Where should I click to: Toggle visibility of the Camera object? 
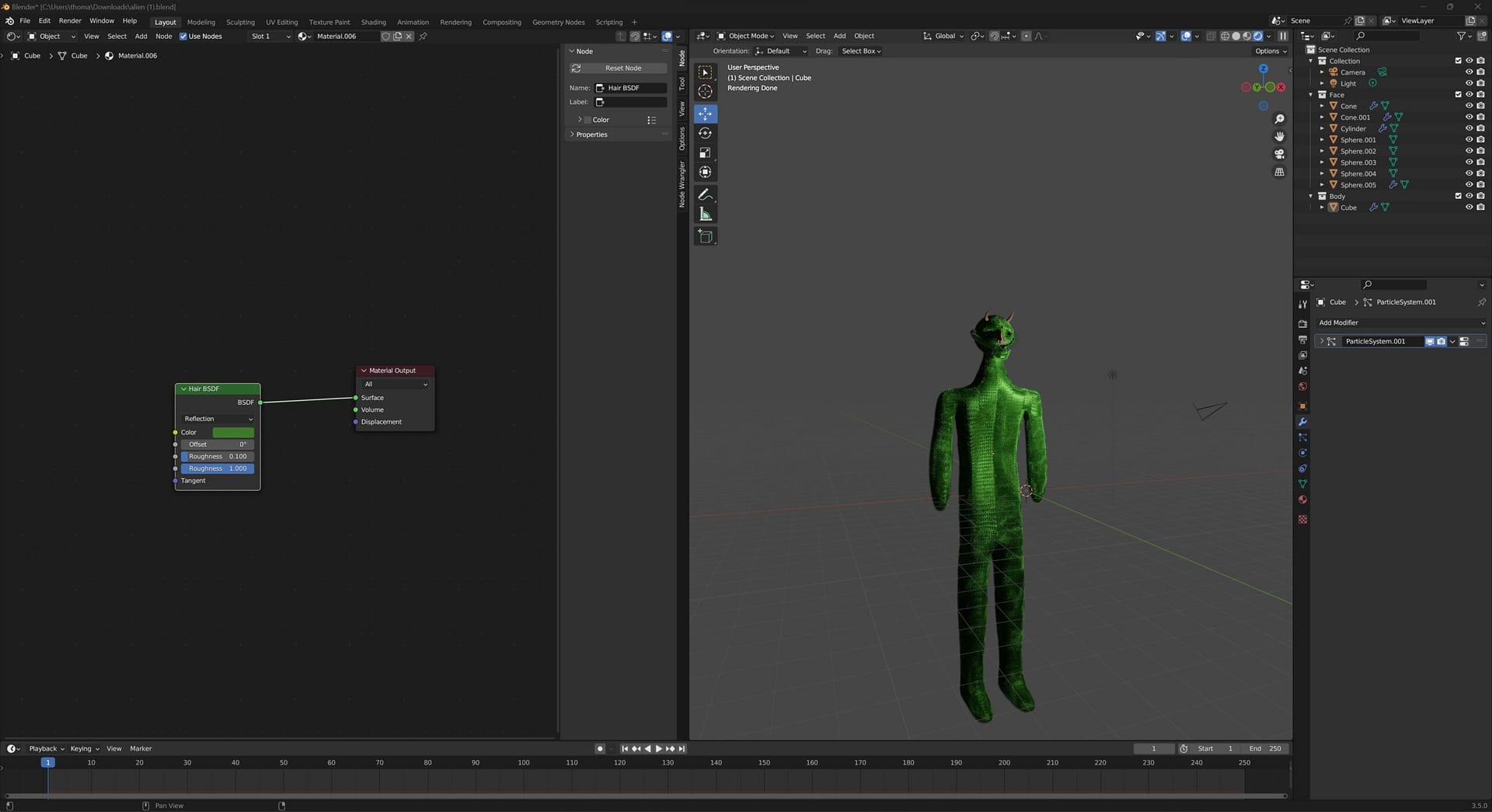pos(1469,72)
